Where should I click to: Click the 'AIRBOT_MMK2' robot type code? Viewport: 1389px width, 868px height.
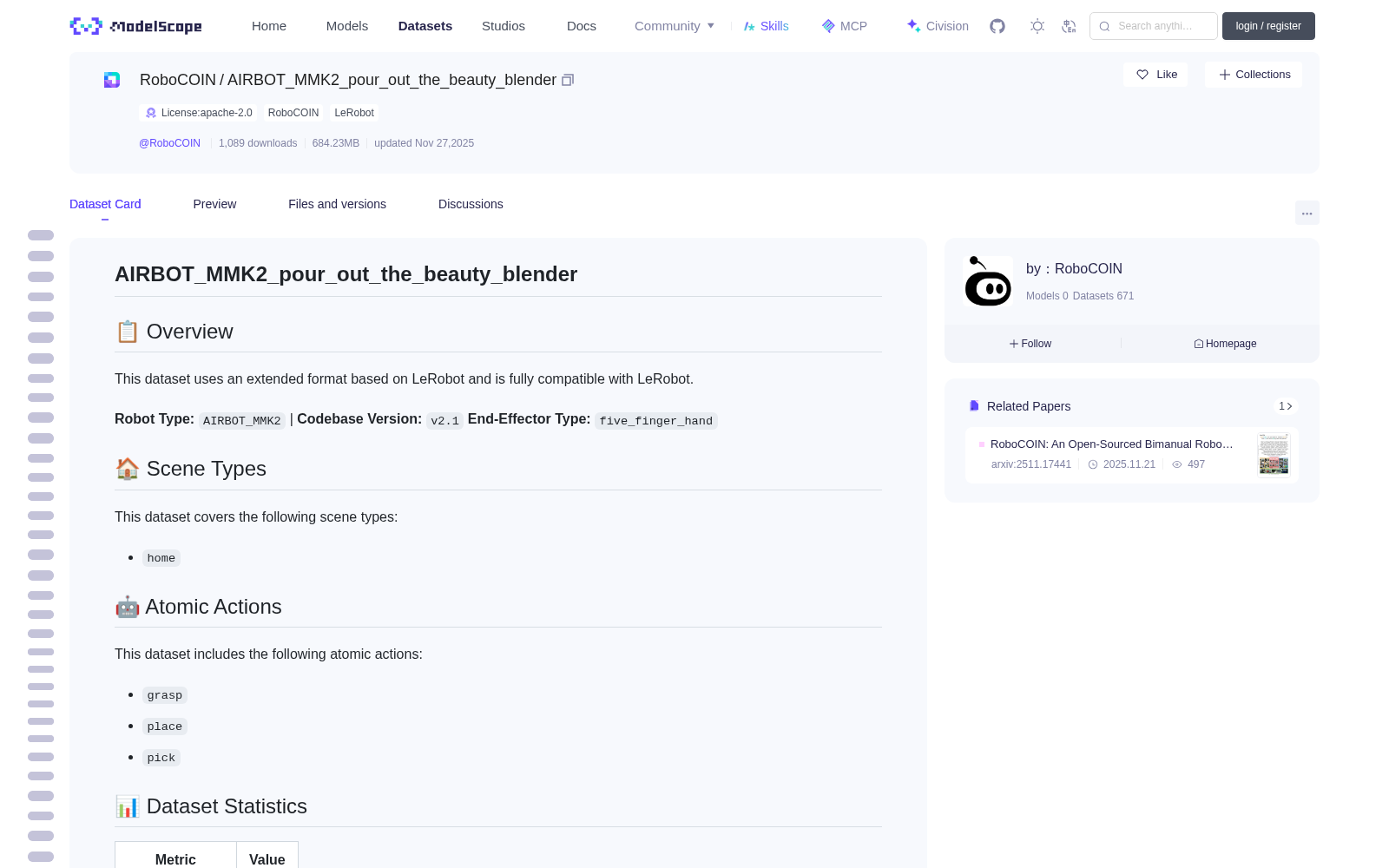[242, 421]
